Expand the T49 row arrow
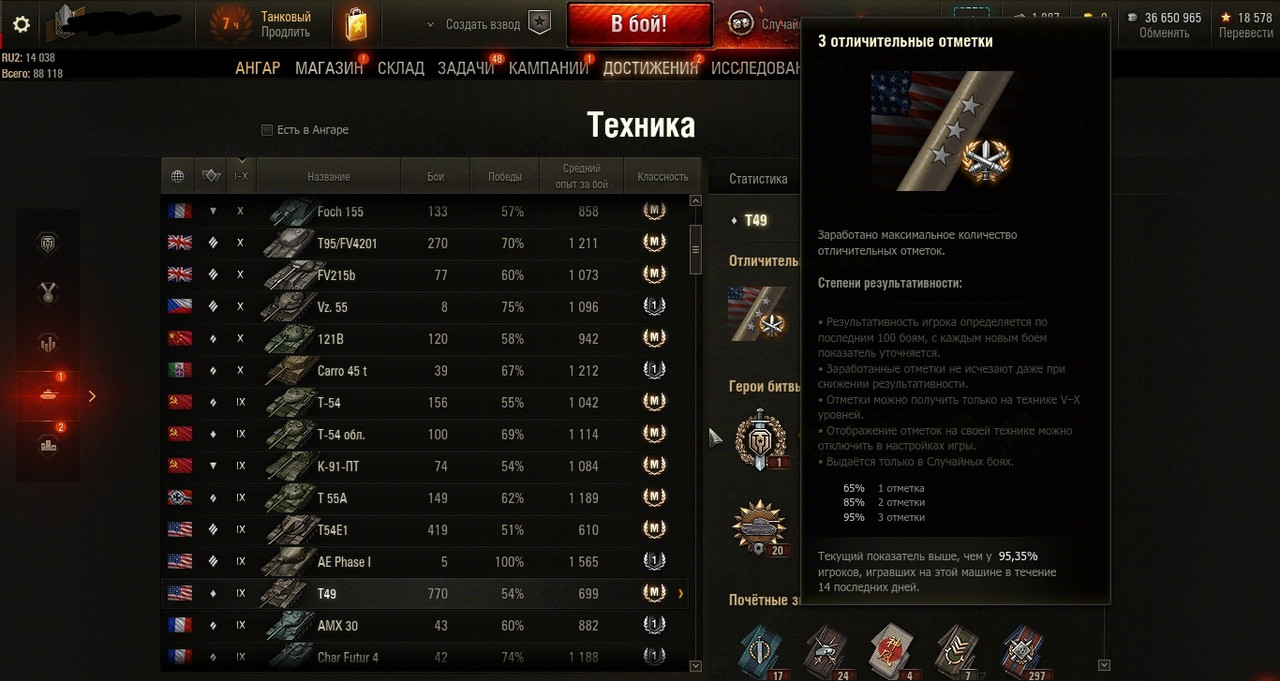This screenshot has width=1280, height=681. [681, 594]
